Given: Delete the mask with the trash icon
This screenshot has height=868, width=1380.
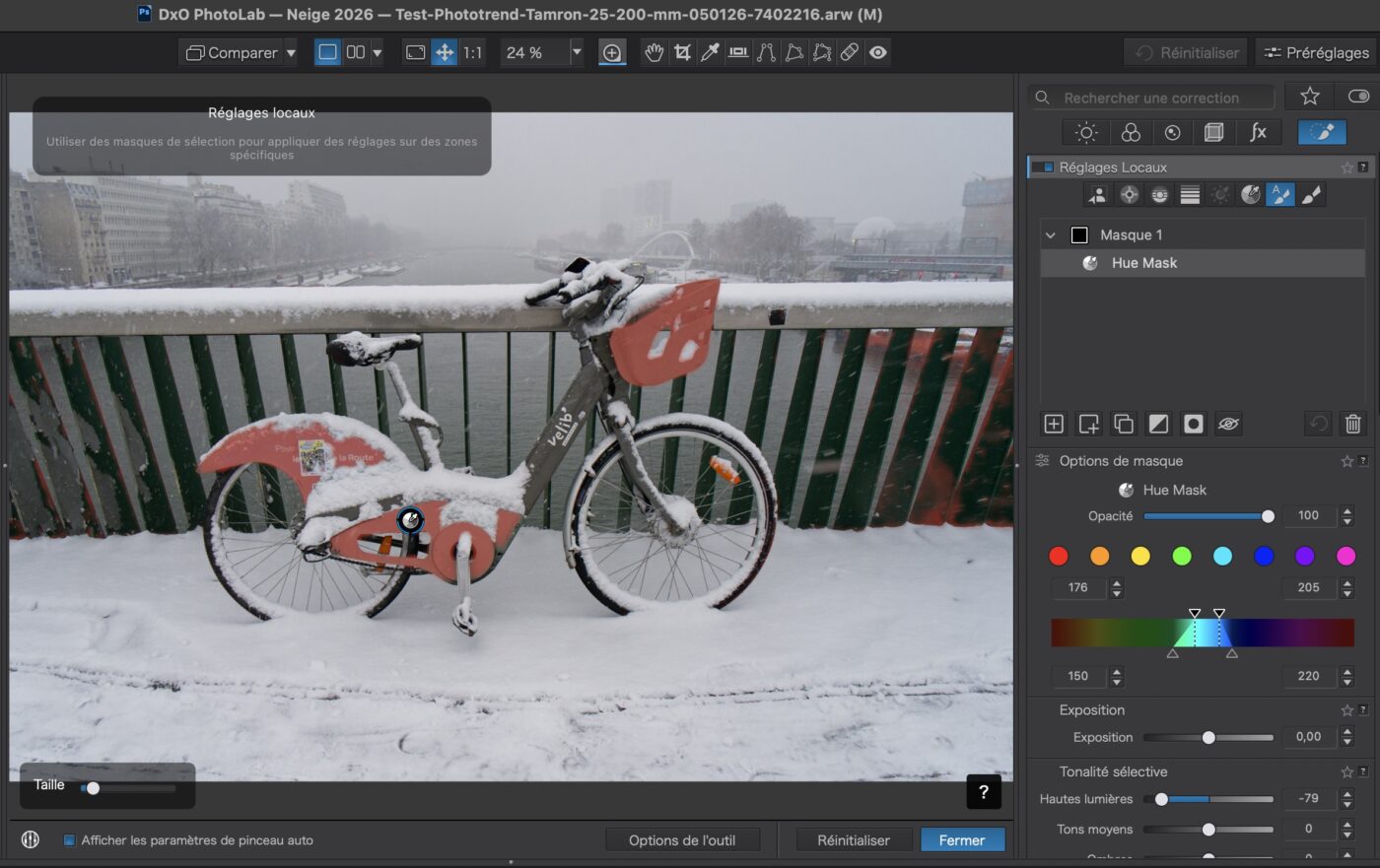Looking at the screenshot, I should 1351,424.
